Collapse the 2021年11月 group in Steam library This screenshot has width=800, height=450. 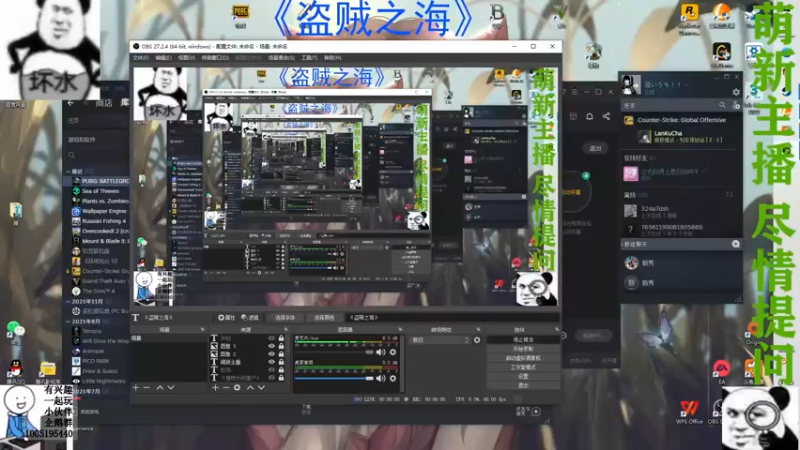tap(68, 302)
